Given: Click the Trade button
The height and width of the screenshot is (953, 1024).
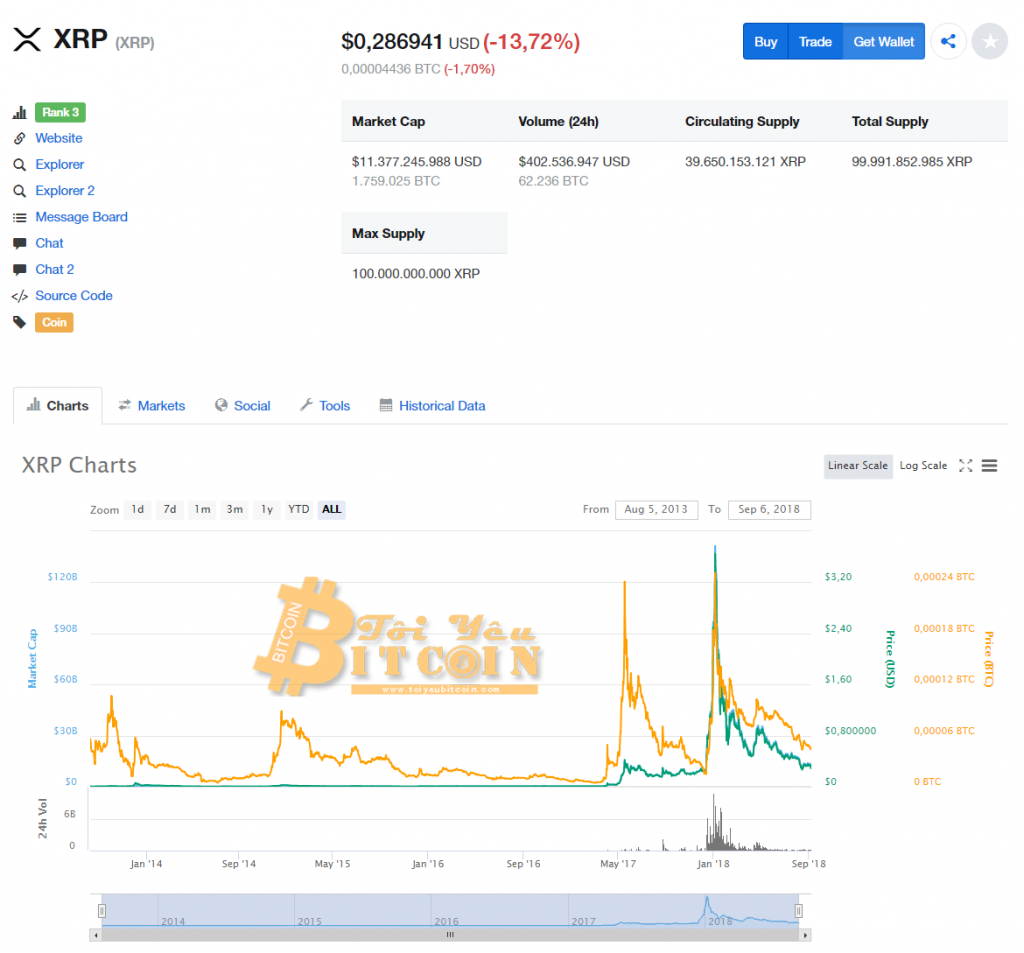Looking at the screenshot, I should [x=816, y=42].
